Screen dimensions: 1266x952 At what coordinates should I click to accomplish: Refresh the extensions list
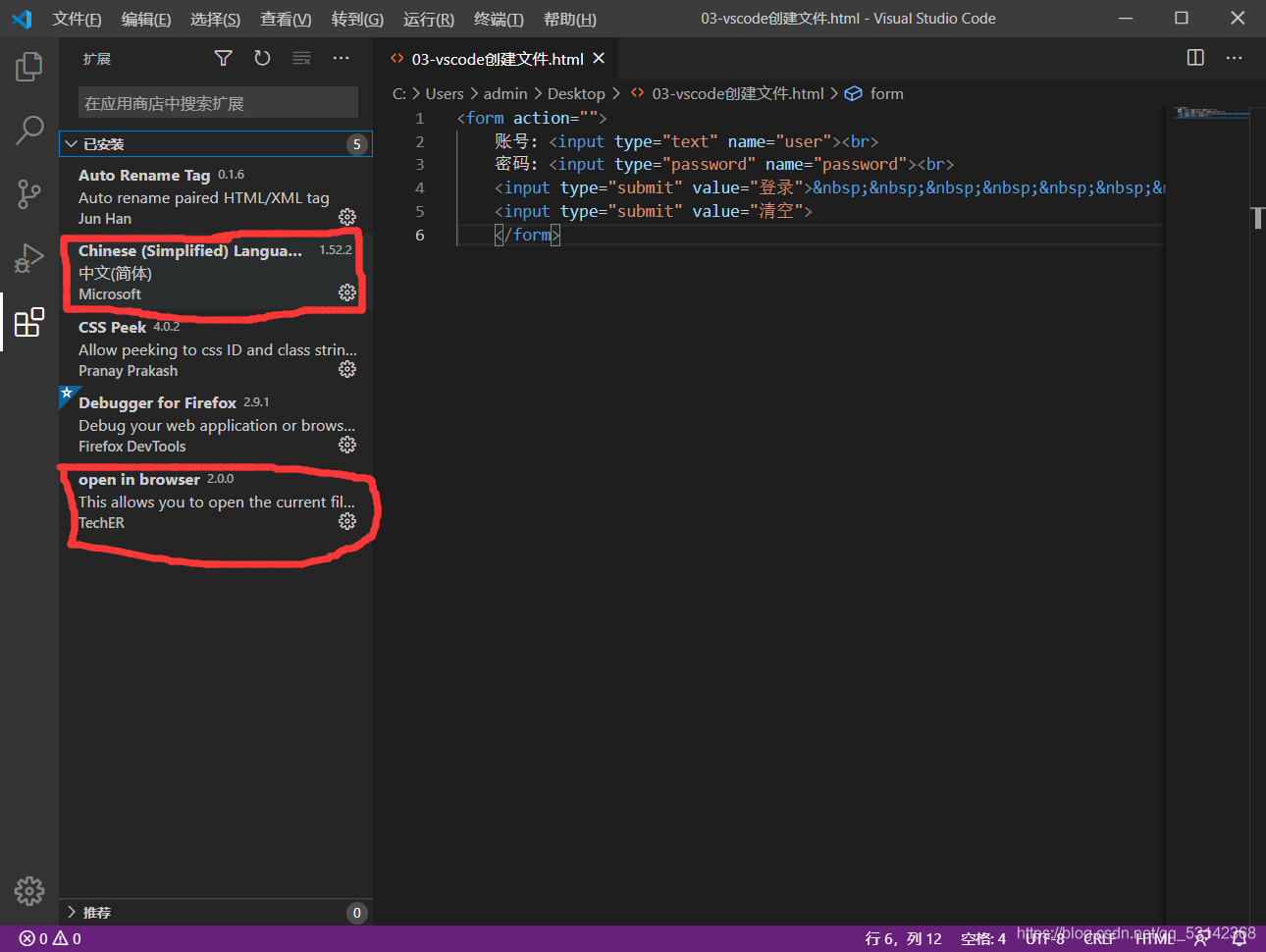262,59
